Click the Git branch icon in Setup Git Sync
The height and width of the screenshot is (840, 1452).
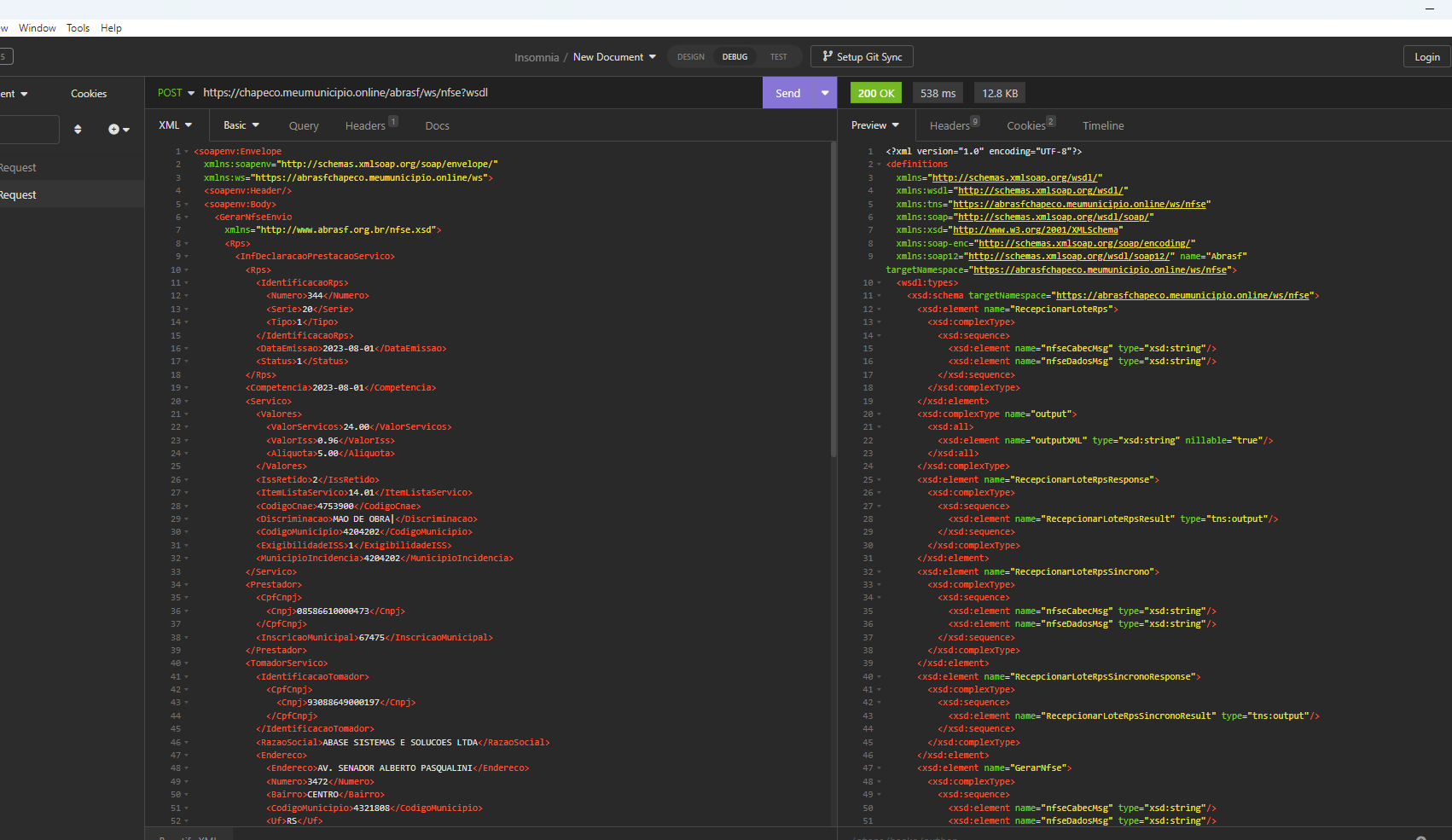(827, 56)
